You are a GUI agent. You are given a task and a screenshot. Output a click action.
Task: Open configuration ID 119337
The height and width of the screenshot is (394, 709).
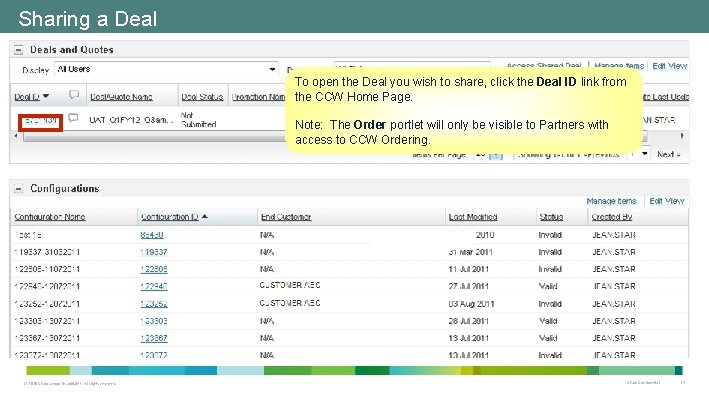pyautogui.click(x=154, y=252)
